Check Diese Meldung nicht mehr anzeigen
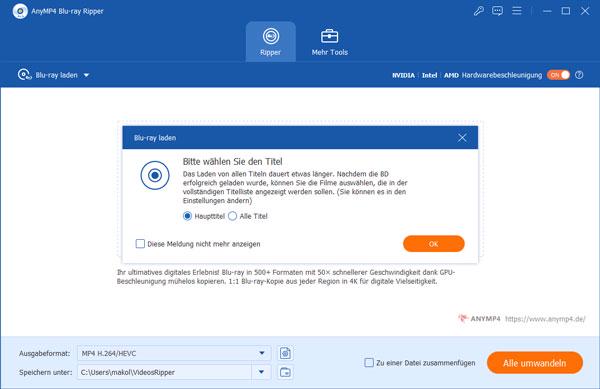This screenshot has height=389, width=600. pos(140,244)
